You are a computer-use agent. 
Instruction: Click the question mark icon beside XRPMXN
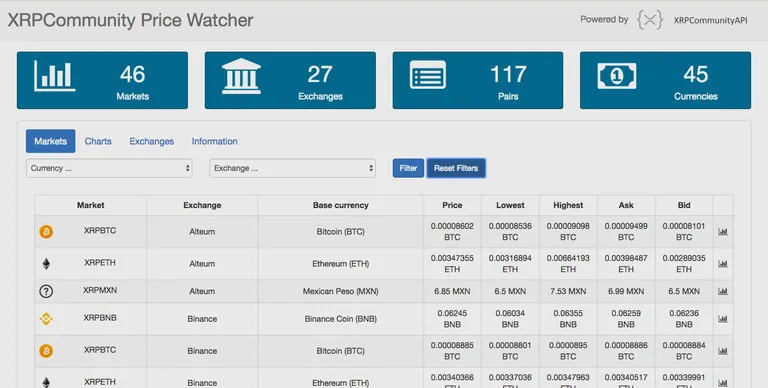point(46,291)
